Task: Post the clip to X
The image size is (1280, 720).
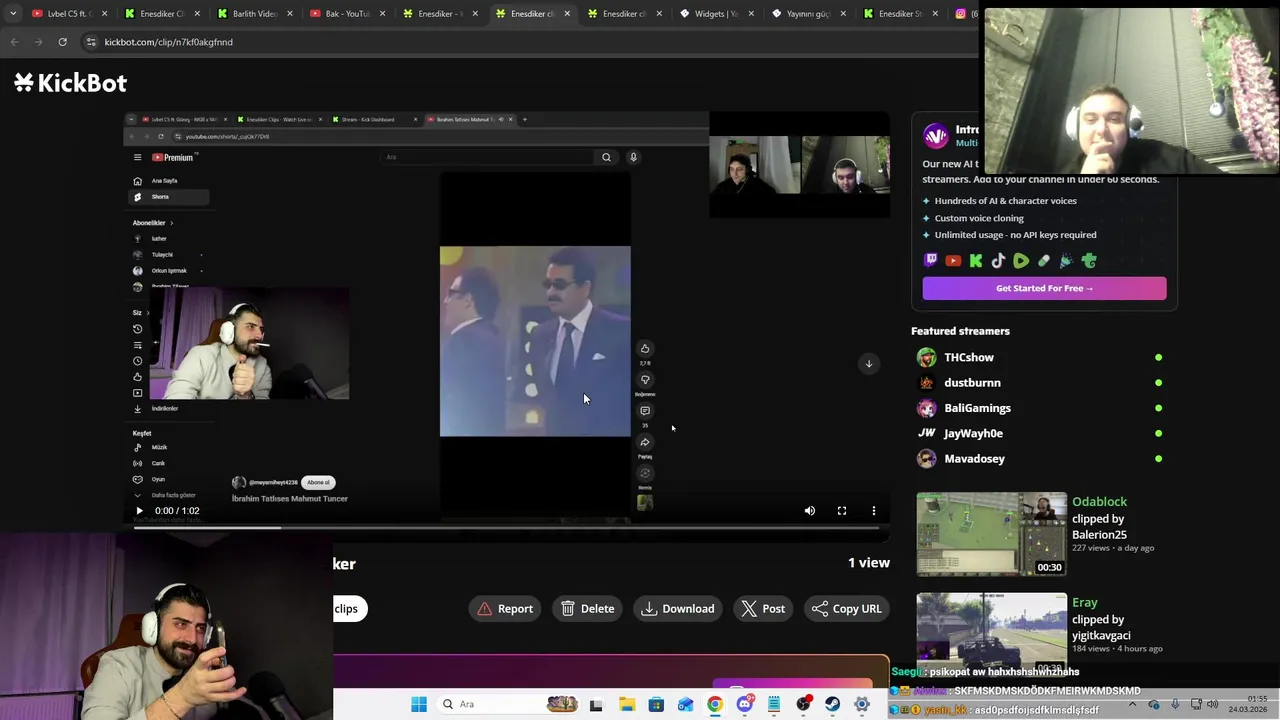Action: 763,609
